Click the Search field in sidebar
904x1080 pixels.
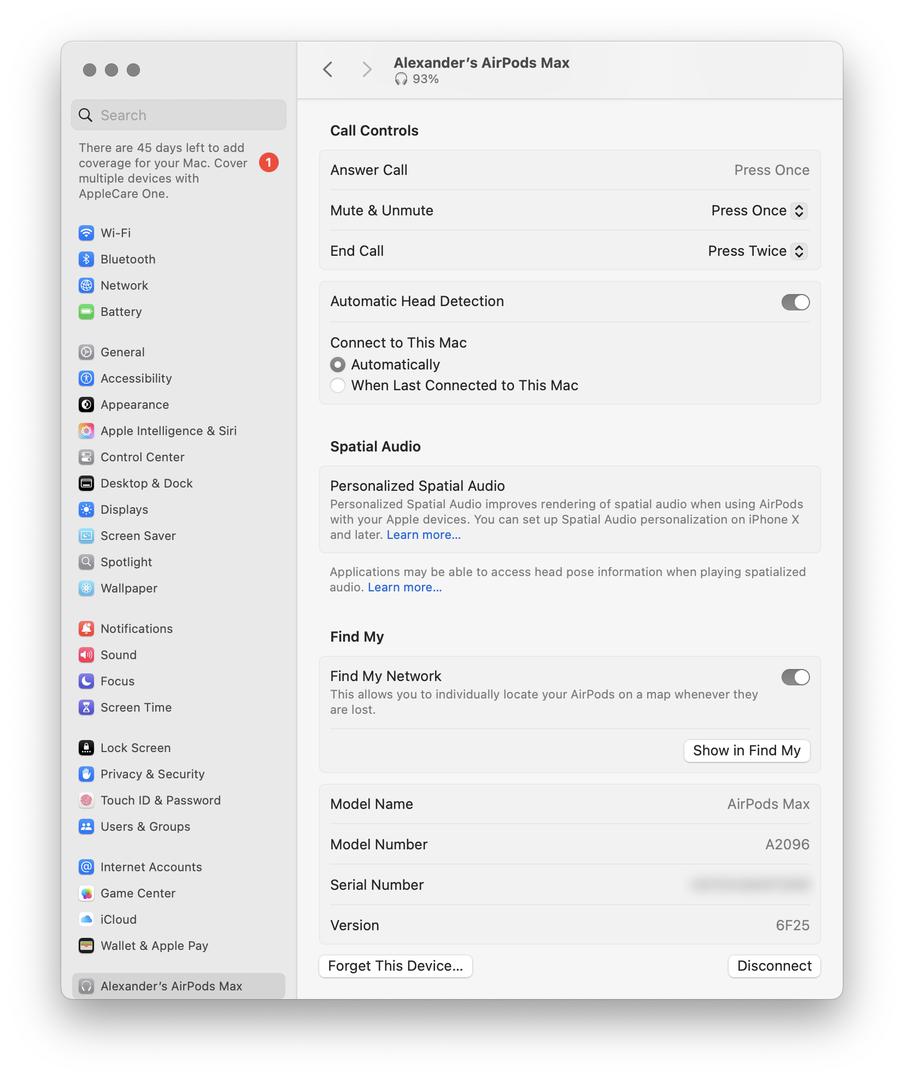pos(178,115)
